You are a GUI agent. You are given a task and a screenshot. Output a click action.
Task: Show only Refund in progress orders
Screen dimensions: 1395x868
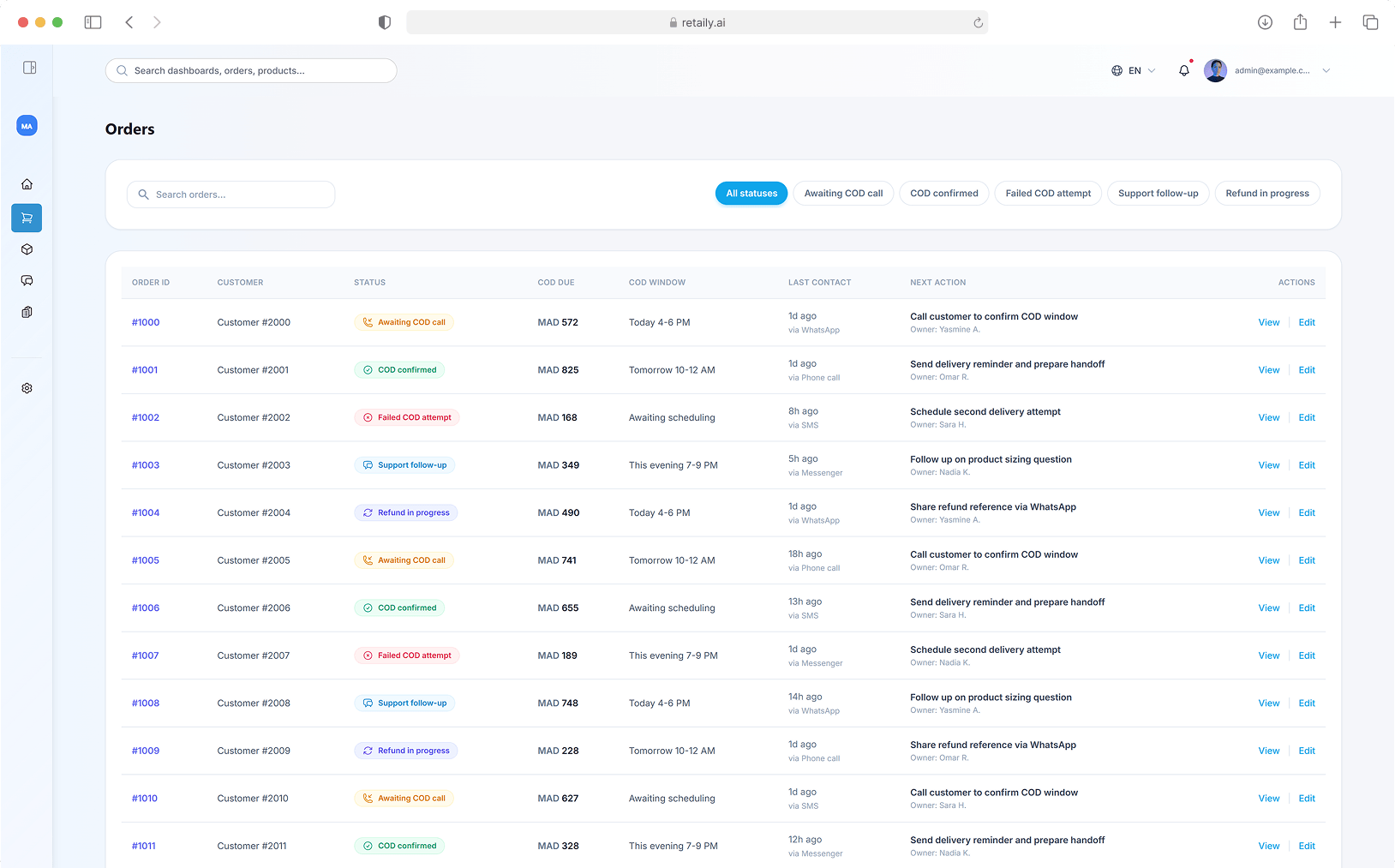(x=1266, y=194)
